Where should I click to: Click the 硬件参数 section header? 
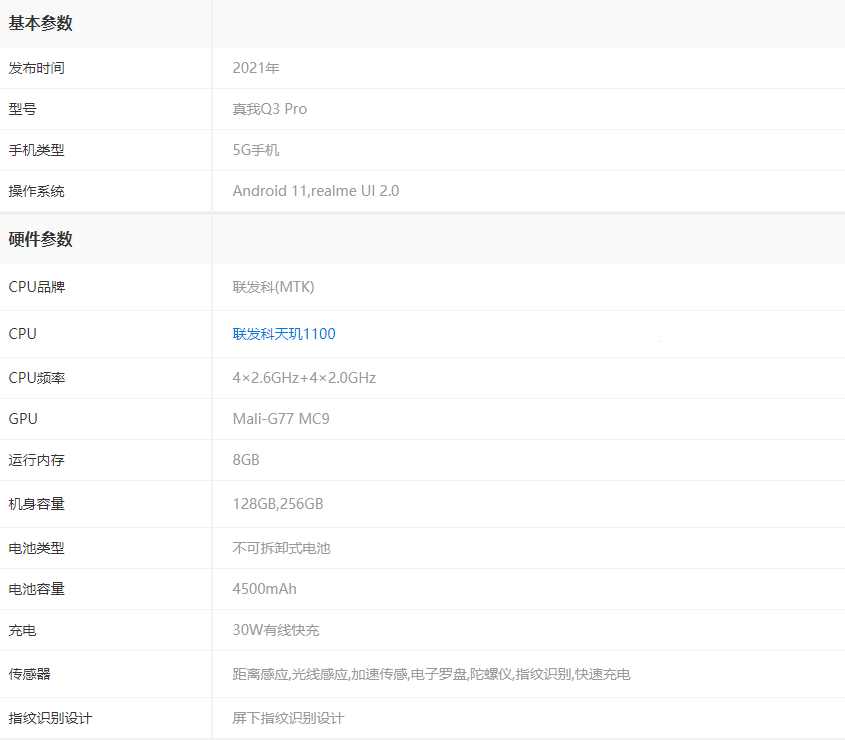pyautogui.click(x=41, y=240)
